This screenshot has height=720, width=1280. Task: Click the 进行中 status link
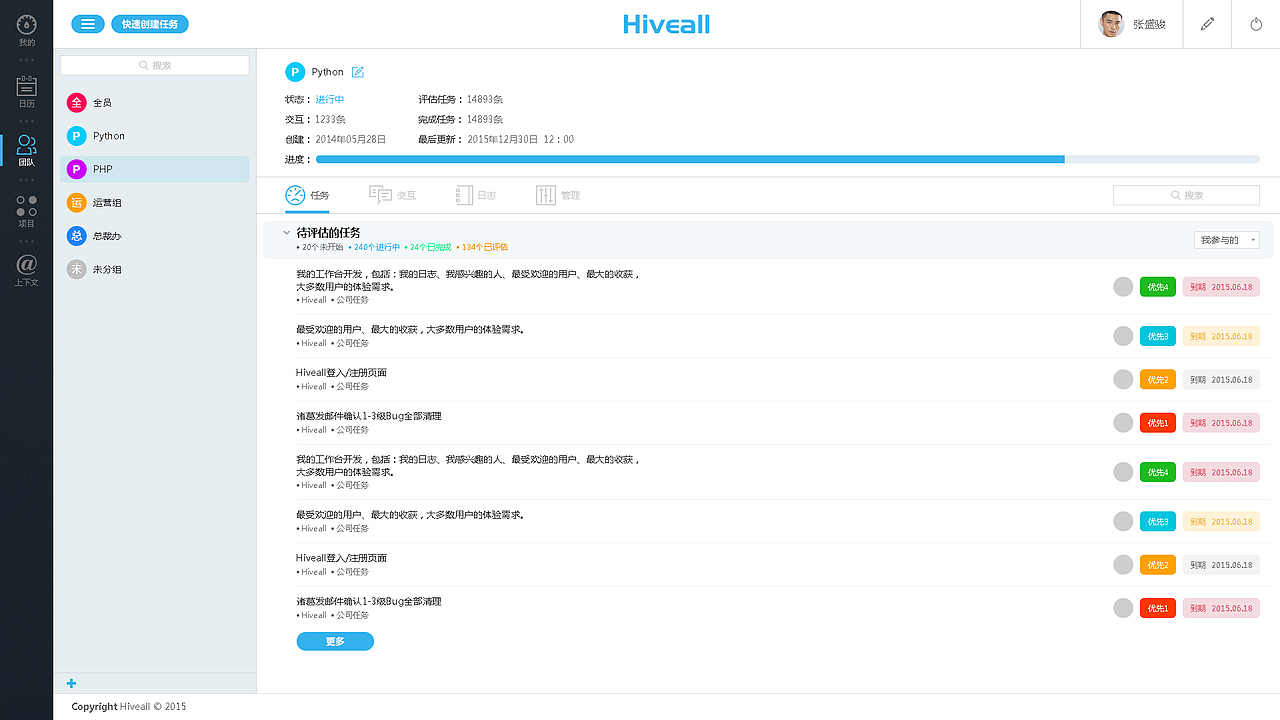tap(330, 100)
